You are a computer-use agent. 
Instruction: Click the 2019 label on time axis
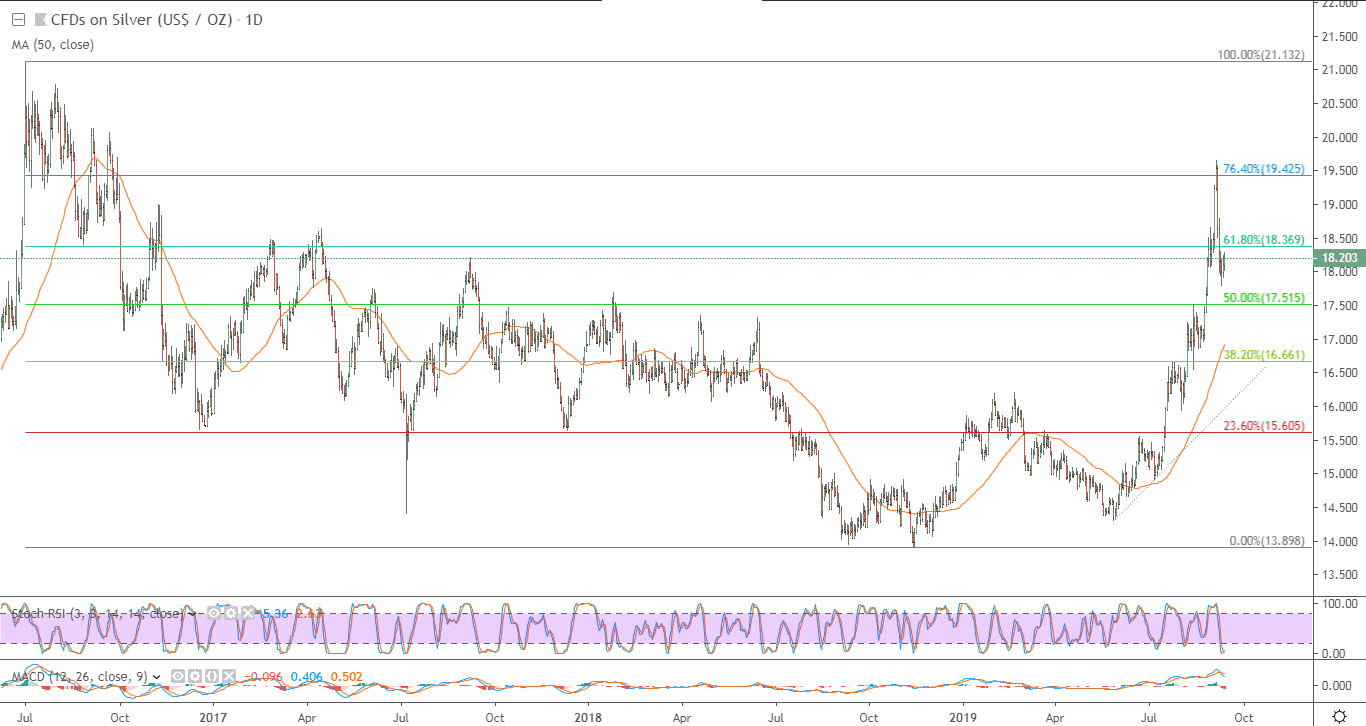[964, 716]
